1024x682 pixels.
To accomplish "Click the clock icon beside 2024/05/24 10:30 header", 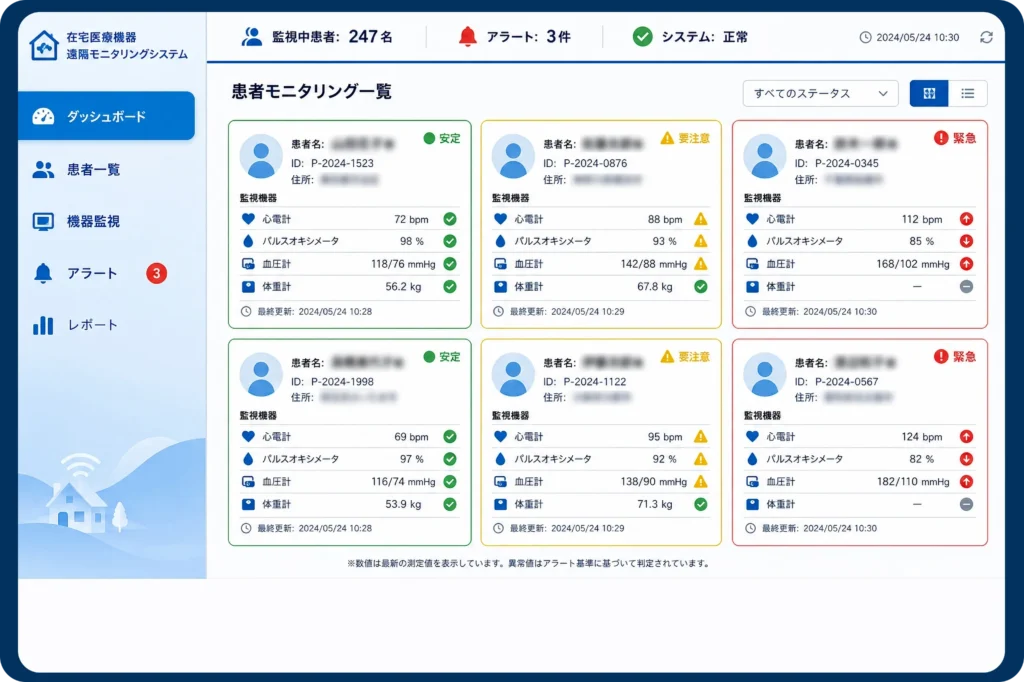I will tap(865, 37).
